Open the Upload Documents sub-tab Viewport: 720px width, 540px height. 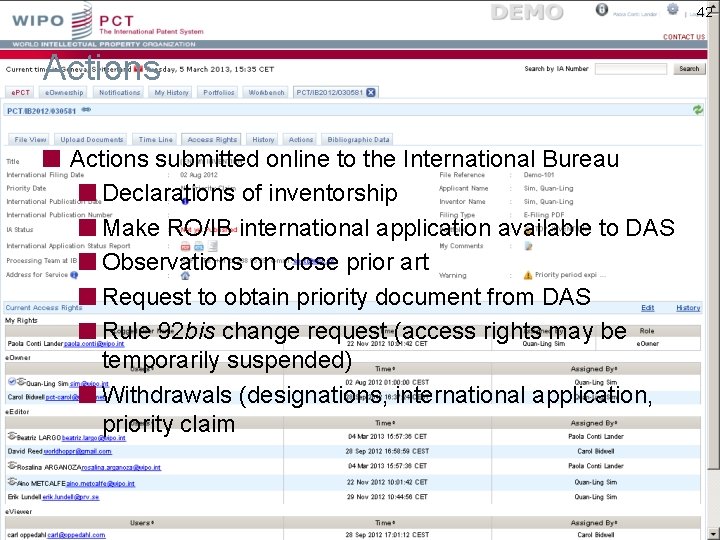(x=92, y=140)
